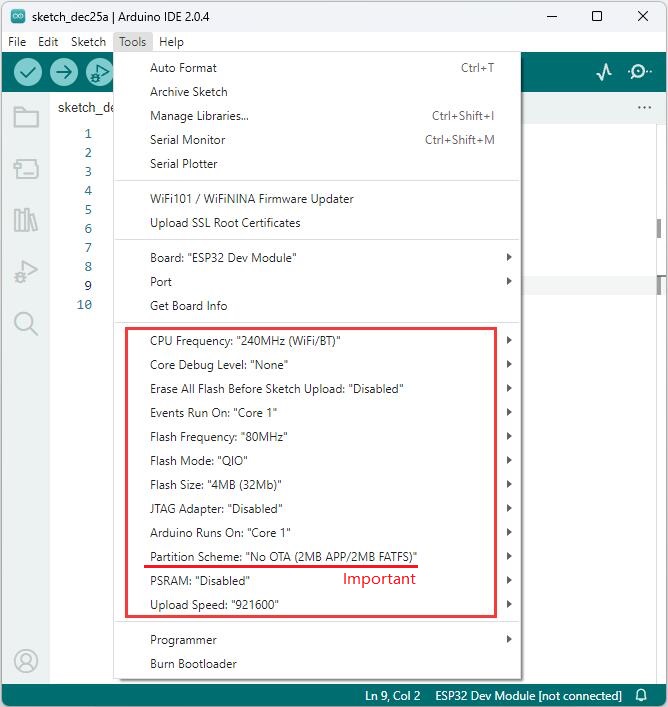The height and width of the screenshot is (707, 668).
Task: Click the Upload arrow button
Action: tap(64, 72)
